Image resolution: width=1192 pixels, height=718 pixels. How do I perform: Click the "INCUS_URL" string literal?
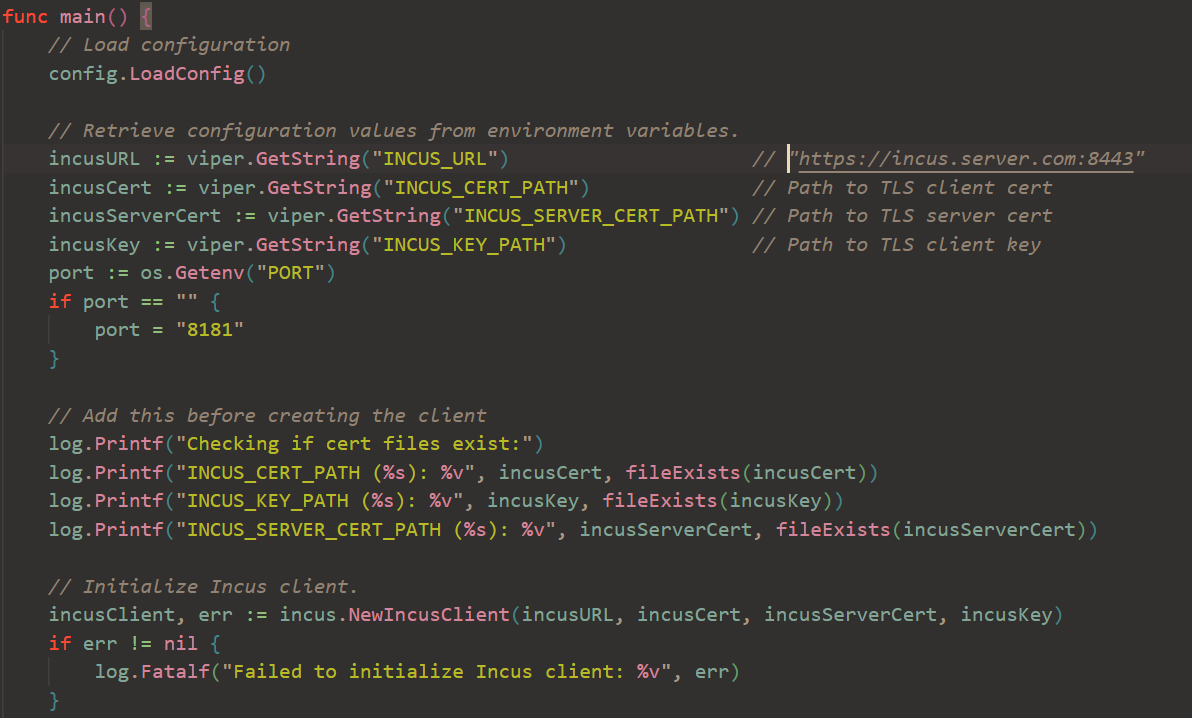coord(434,159)
